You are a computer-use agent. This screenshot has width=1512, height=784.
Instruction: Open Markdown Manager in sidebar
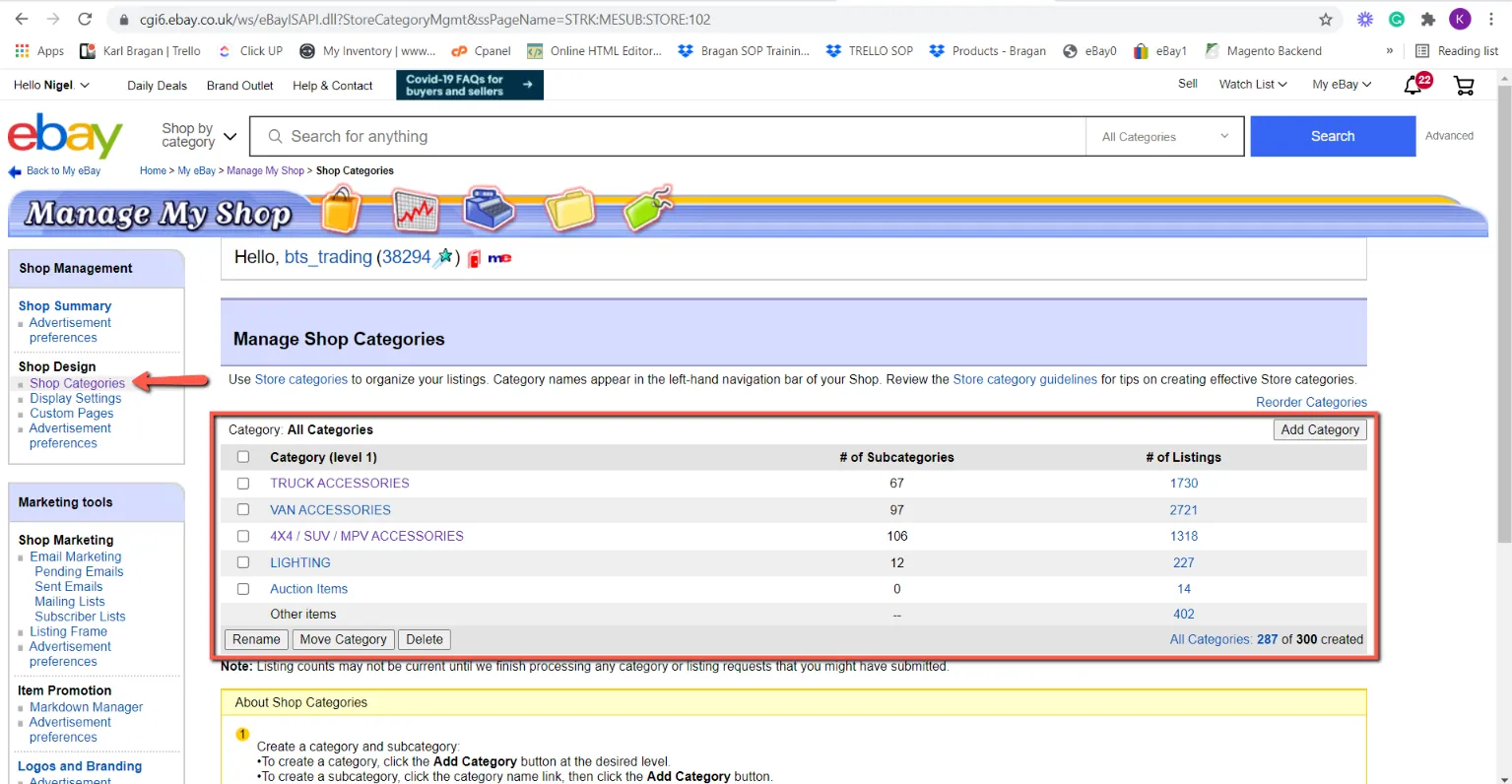(86, 707)
